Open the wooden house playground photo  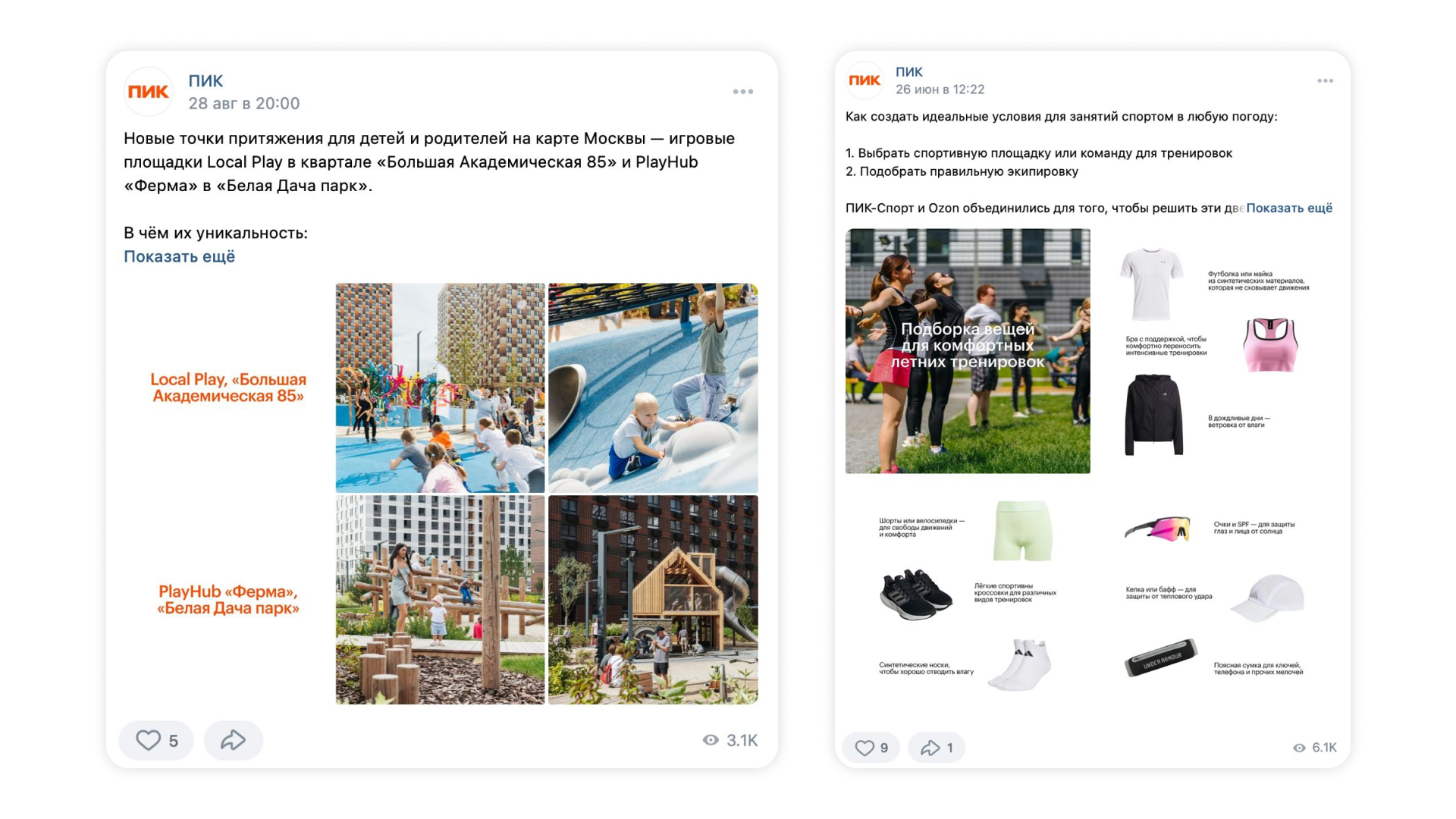coord(653,600)
